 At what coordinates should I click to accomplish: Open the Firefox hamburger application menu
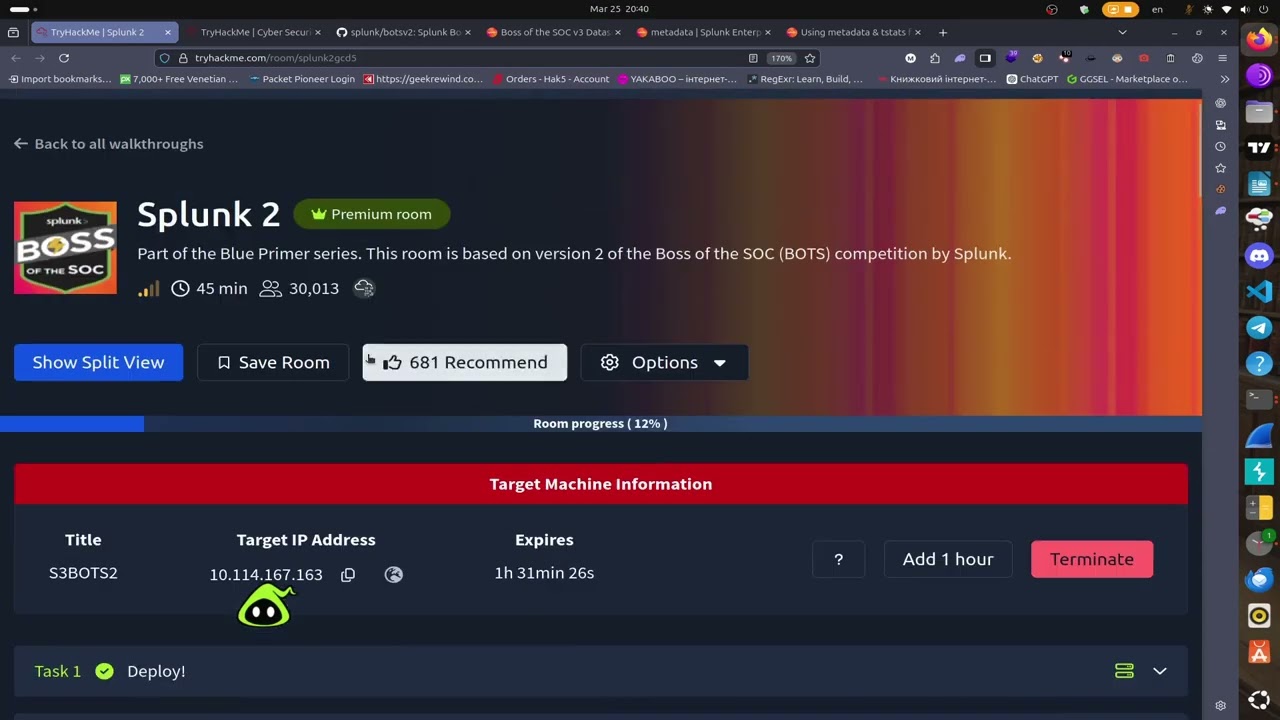click(1223, 58)
